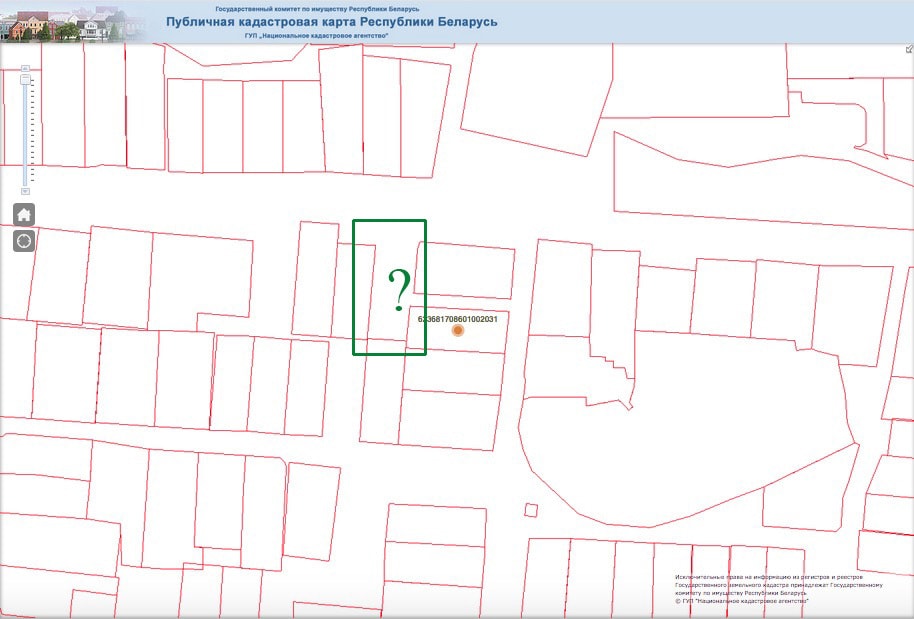This screenshot has width=914, height=619.
Task: Click the copyright line '© ГУП Национальное кадастровое агентство'
Action: tap(742, 600)
